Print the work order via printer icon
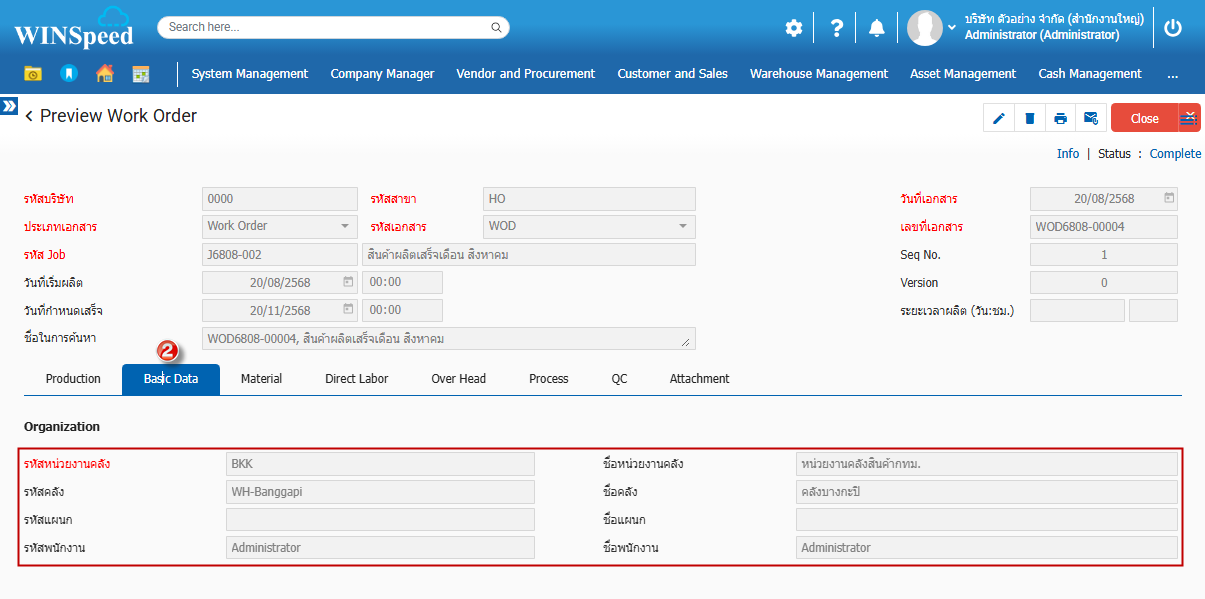The width and height of the screenshot is (1205, 599). point(1060,118)
